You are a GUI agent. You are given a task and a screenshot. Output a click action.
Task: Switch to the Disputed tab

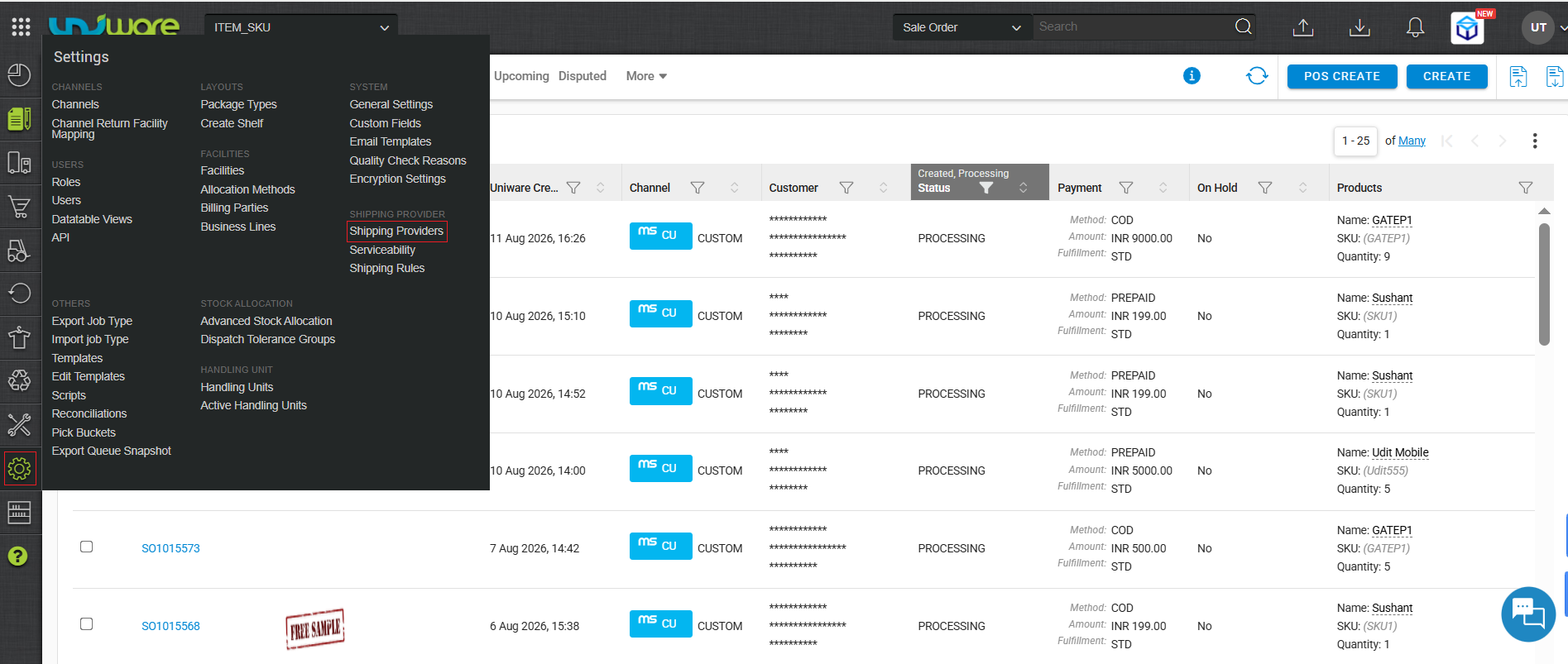pyautogui.click(x=583, y=76)
